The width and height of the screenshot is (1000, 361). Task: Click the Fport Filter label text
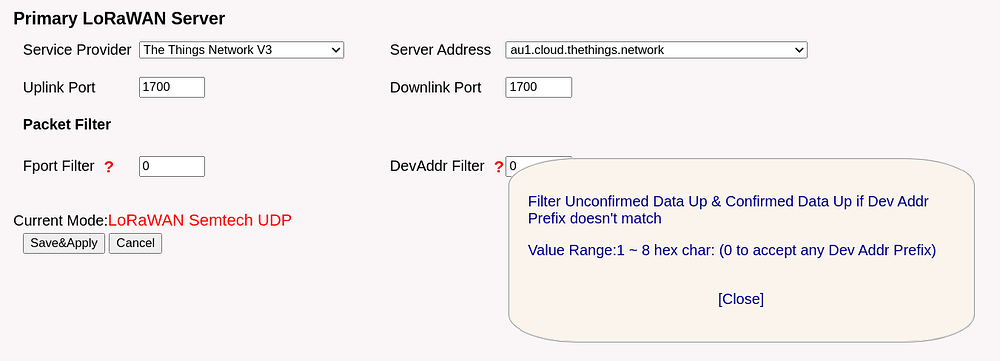click(x=59, y=166)
